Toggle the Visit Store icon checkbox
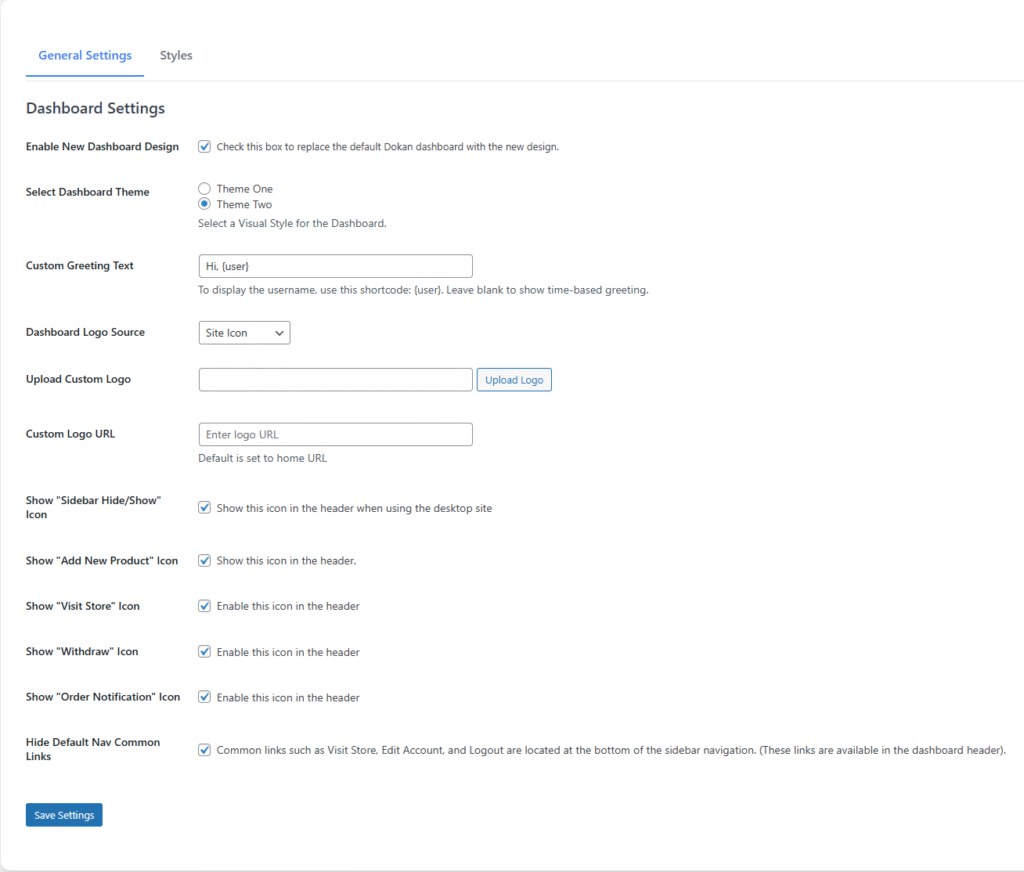 point(205,606)
